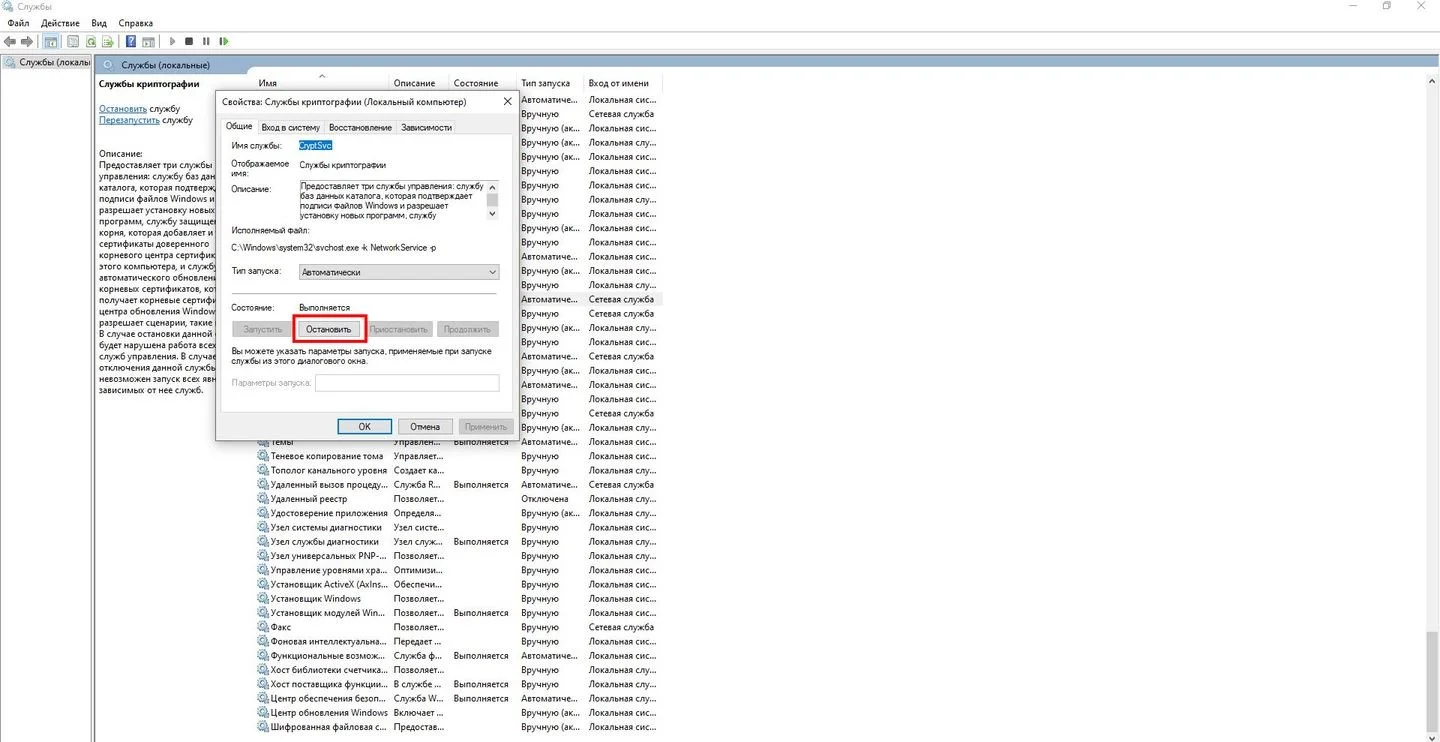The image size is (1440, 742).
Task: Sort by the Вход от имени column header
Action: point(619,83)
